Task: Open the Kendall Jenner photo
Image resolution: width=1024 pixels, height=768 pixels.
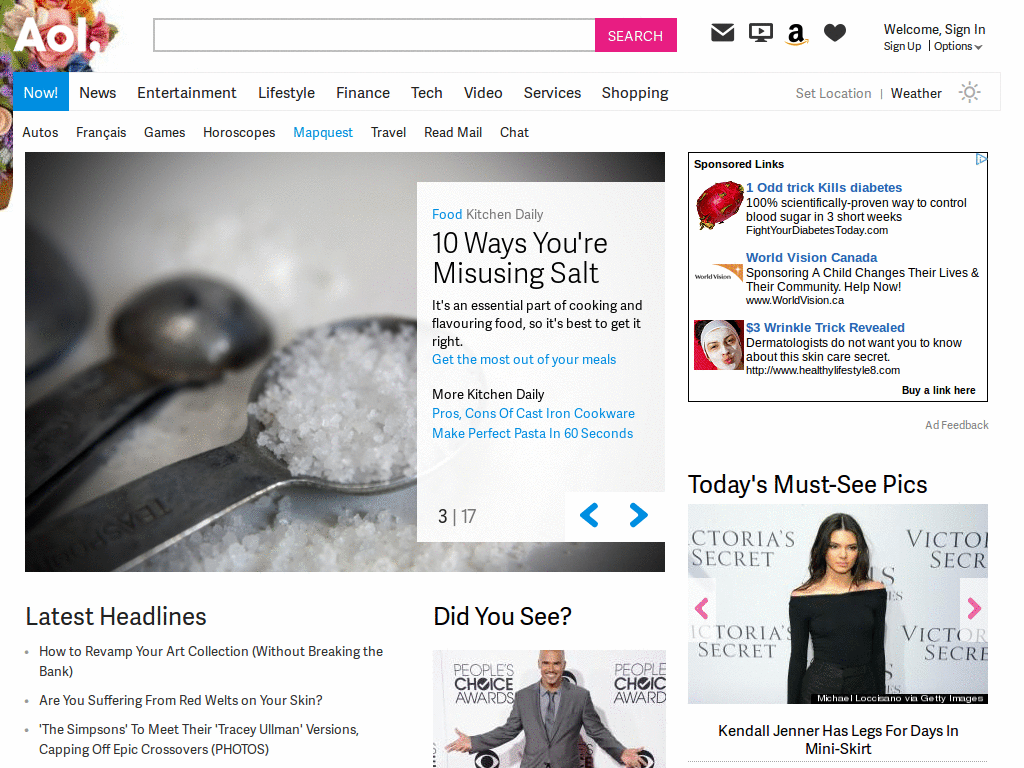Action: [838, 603]
